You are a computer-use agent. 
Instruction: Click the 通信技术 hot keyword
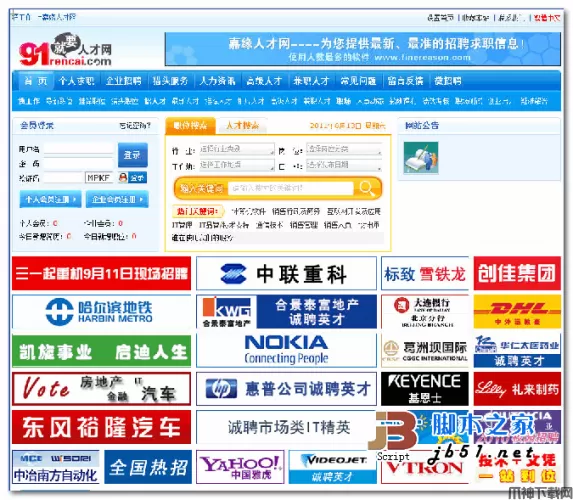(269, 225)
